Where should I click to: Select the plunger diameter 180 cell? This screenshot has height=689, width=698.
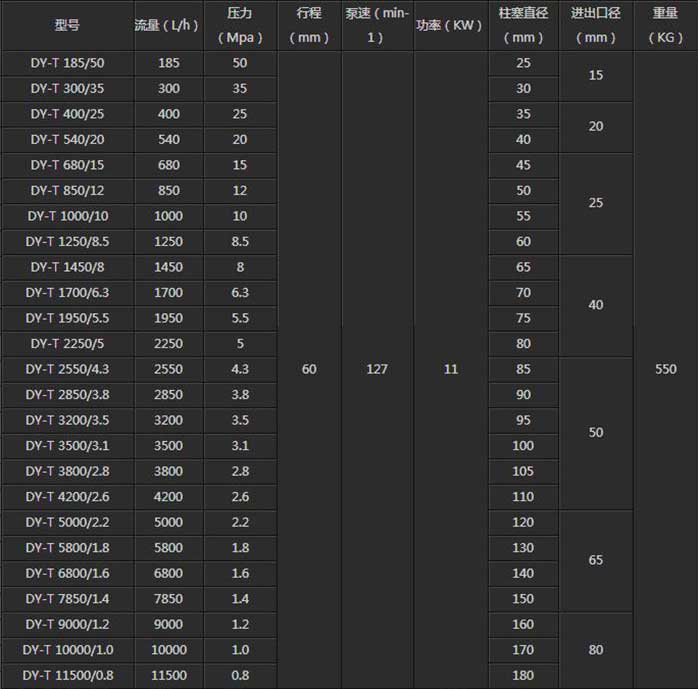[x=522, y=675]
